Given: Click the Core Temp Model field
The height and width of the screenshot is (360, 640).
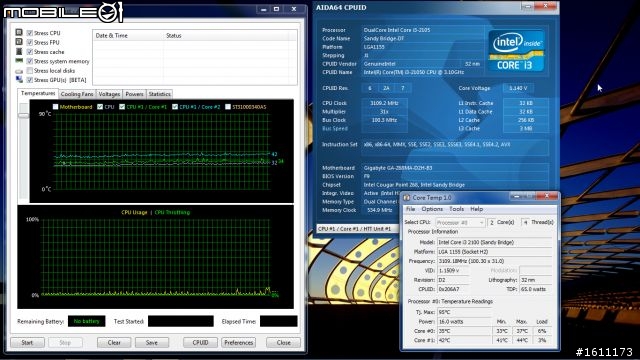Looking at the screenshot, I should 494,242.
